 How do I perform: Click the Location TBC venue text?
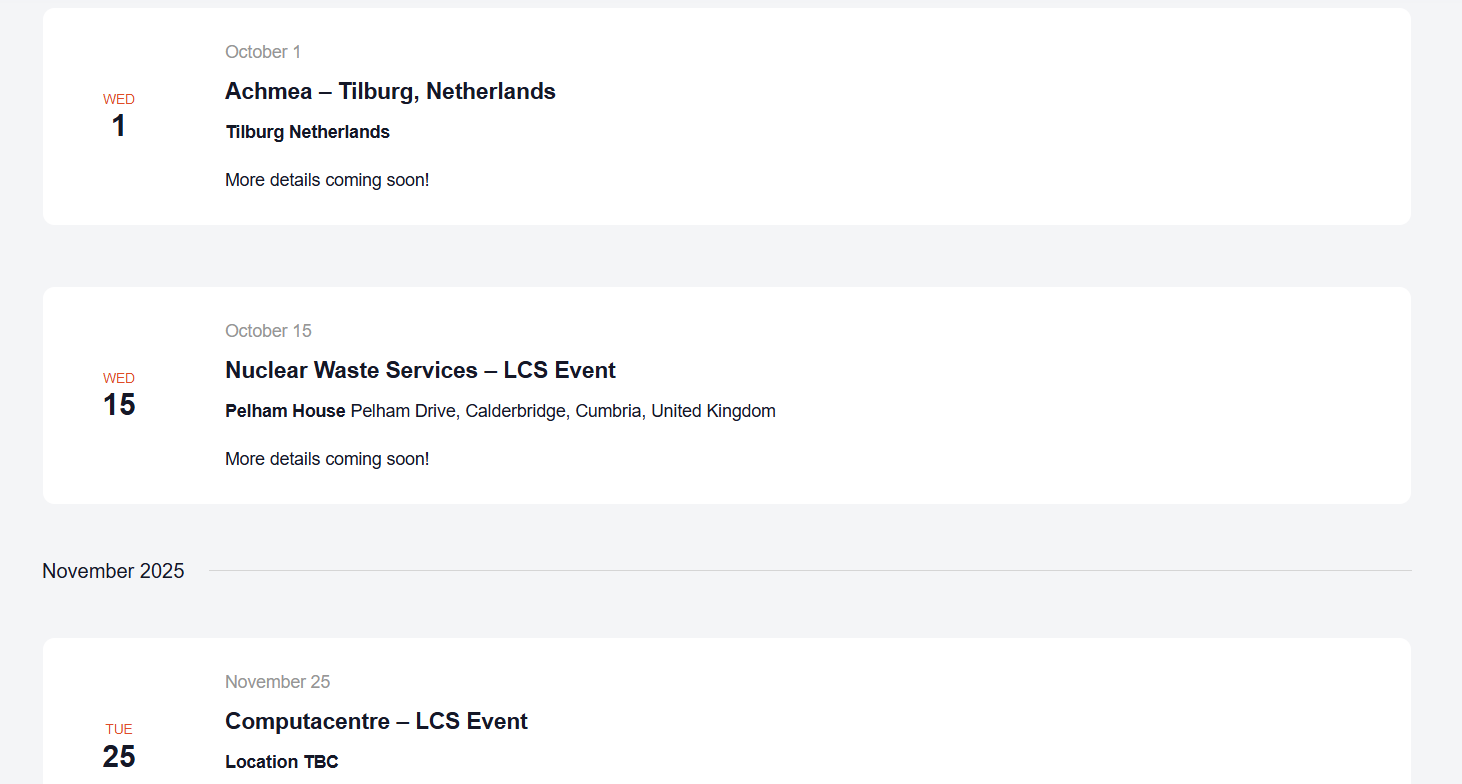tap(282, 762)
